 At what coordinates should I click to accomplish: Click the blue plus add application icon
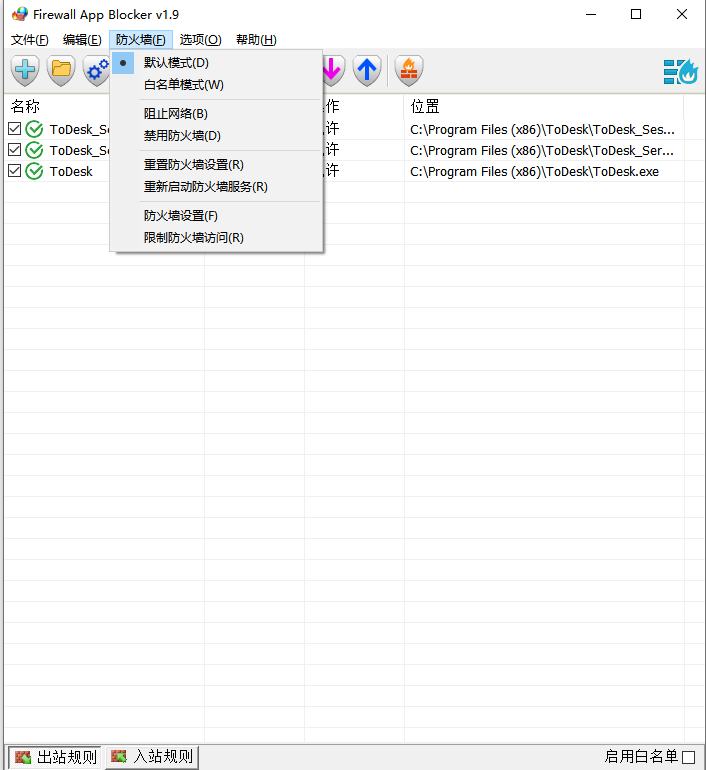[25, 70]
